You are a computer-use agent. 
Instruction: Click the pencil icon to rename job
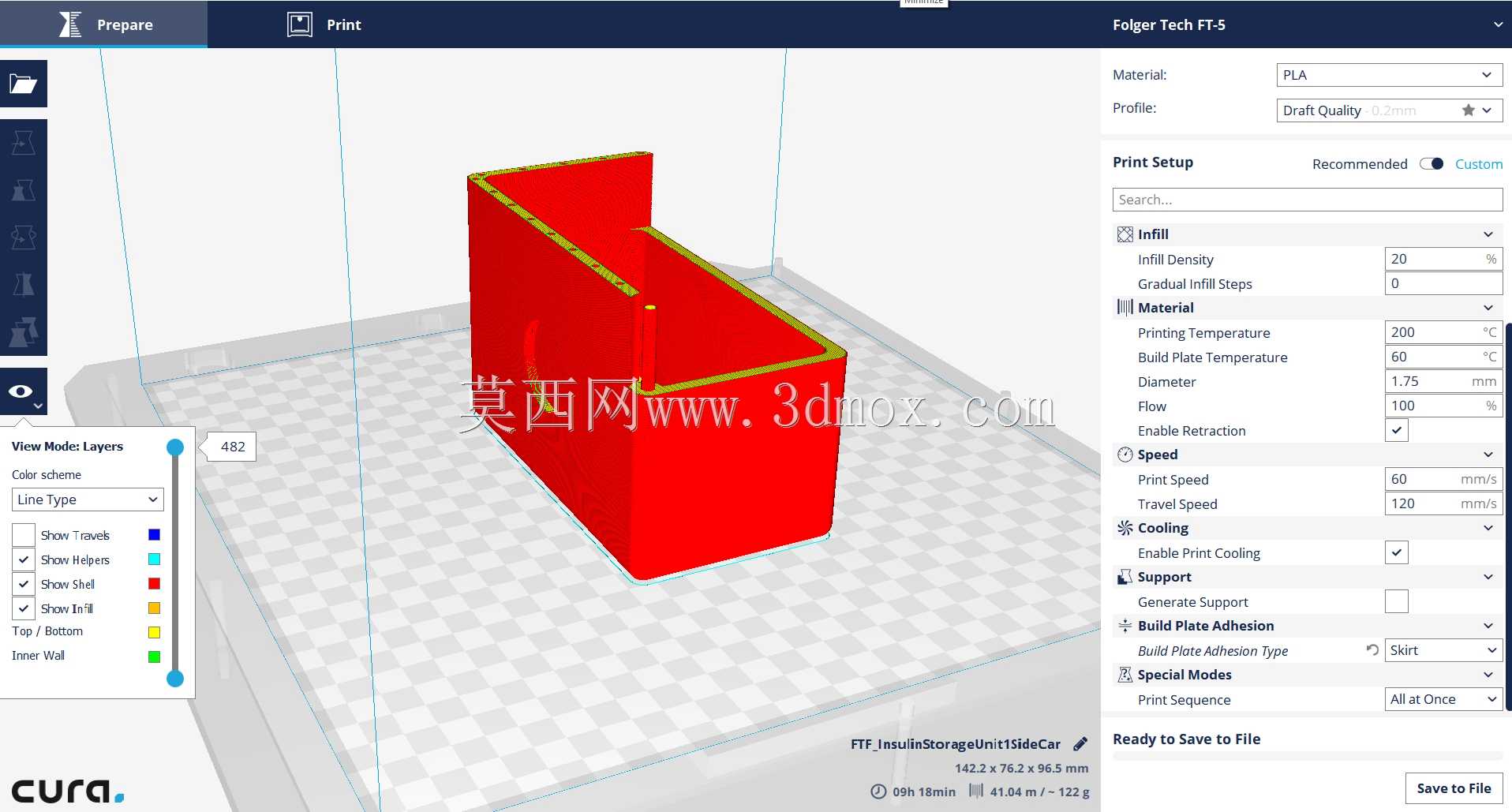pyautogui.click(x=1080, y=744)
